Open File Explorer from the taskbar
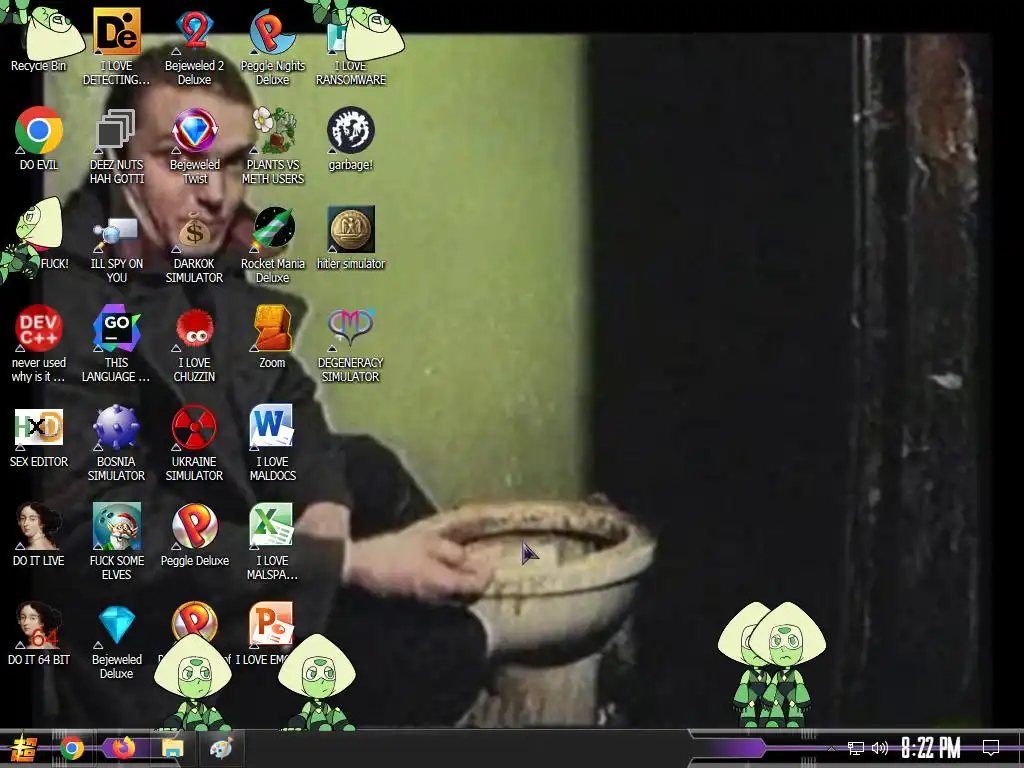The image size is (1024, 768). tap(172, 748)
